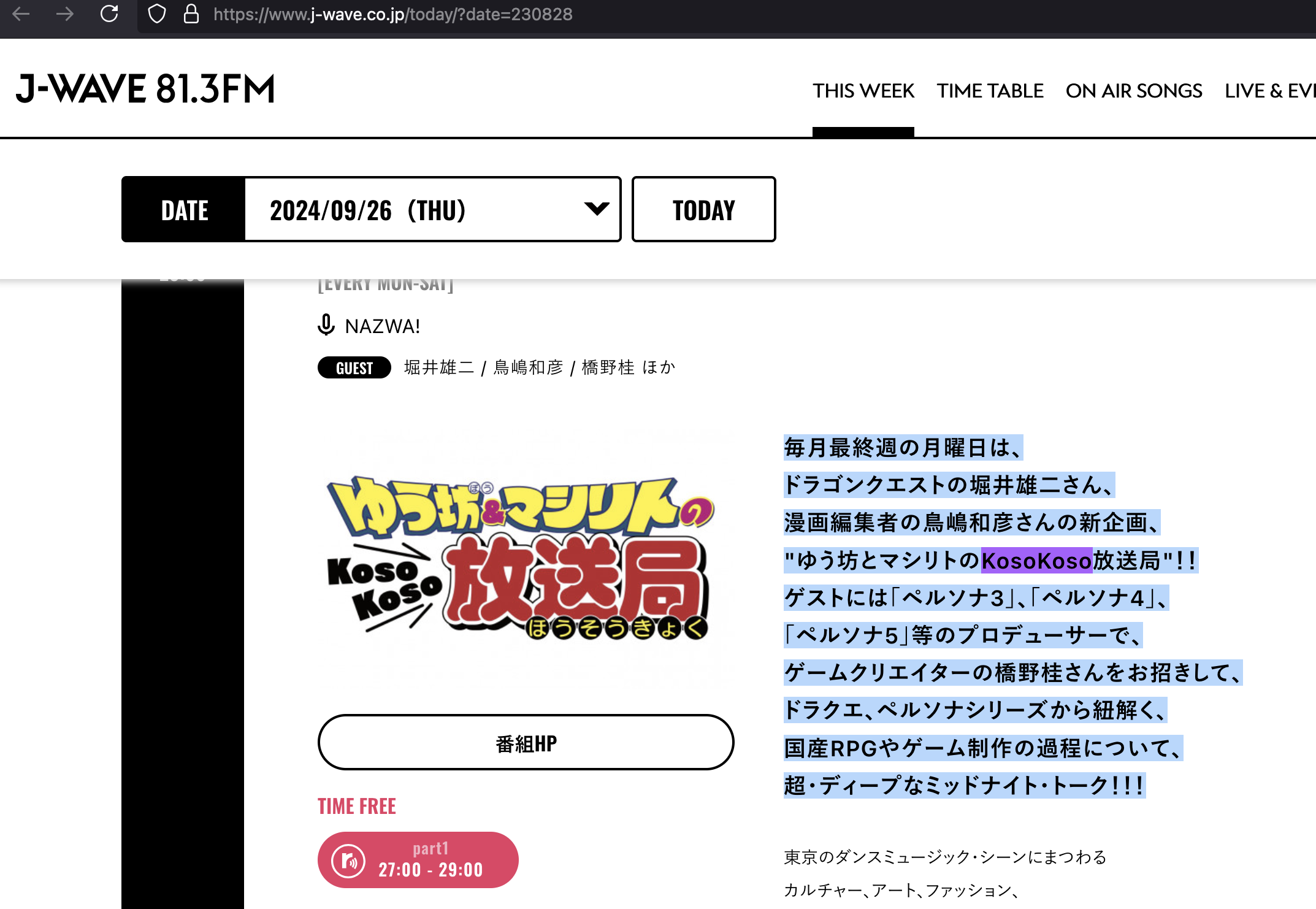Open the date dropdown showing 2024/09/26 (THU)
The width and height of the screenshot is (1316, 909).
pos(432,210)
